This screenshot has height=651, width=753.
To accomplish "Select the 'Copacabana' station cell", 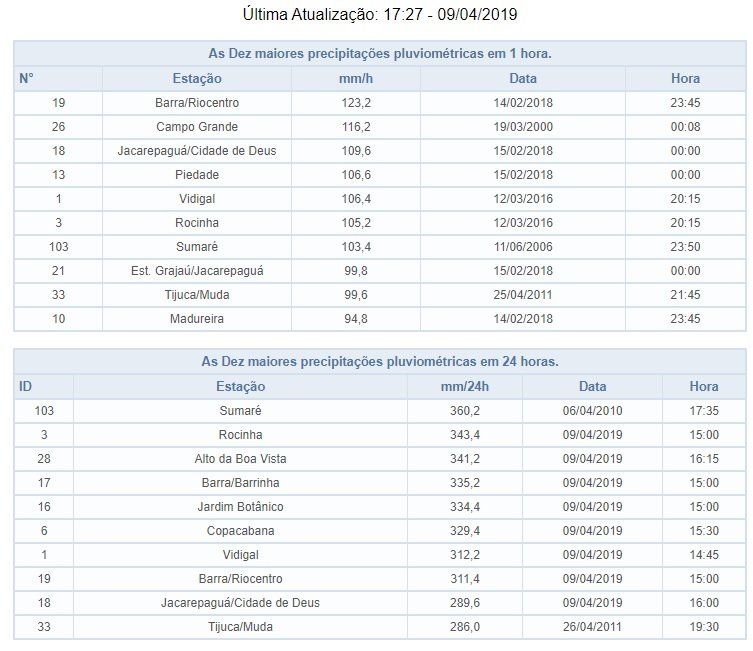I will point(241,531).
